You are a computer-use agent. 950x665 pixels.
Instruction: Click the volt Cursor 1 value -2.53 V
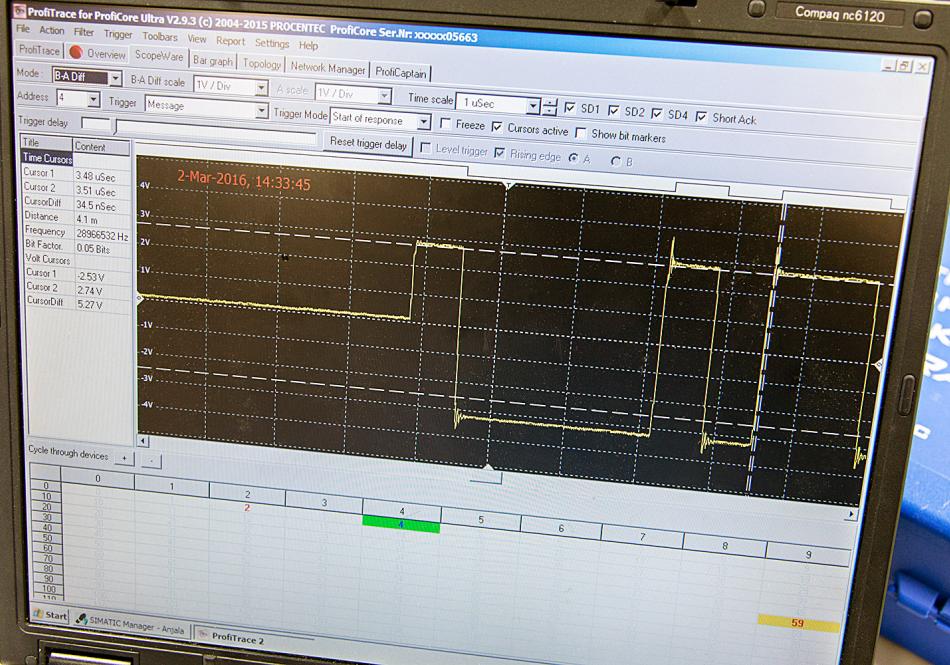coord(90,277)
